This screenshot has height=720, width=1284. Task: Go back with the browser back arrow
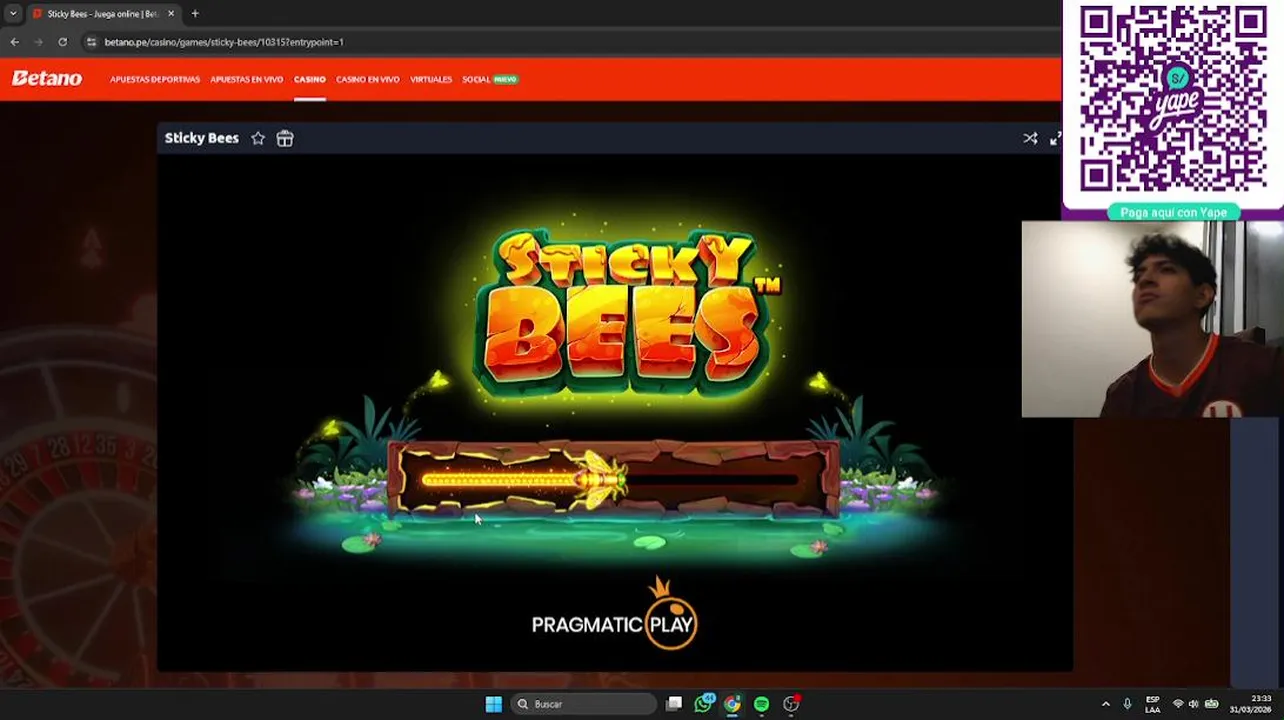tap(14, 42)
